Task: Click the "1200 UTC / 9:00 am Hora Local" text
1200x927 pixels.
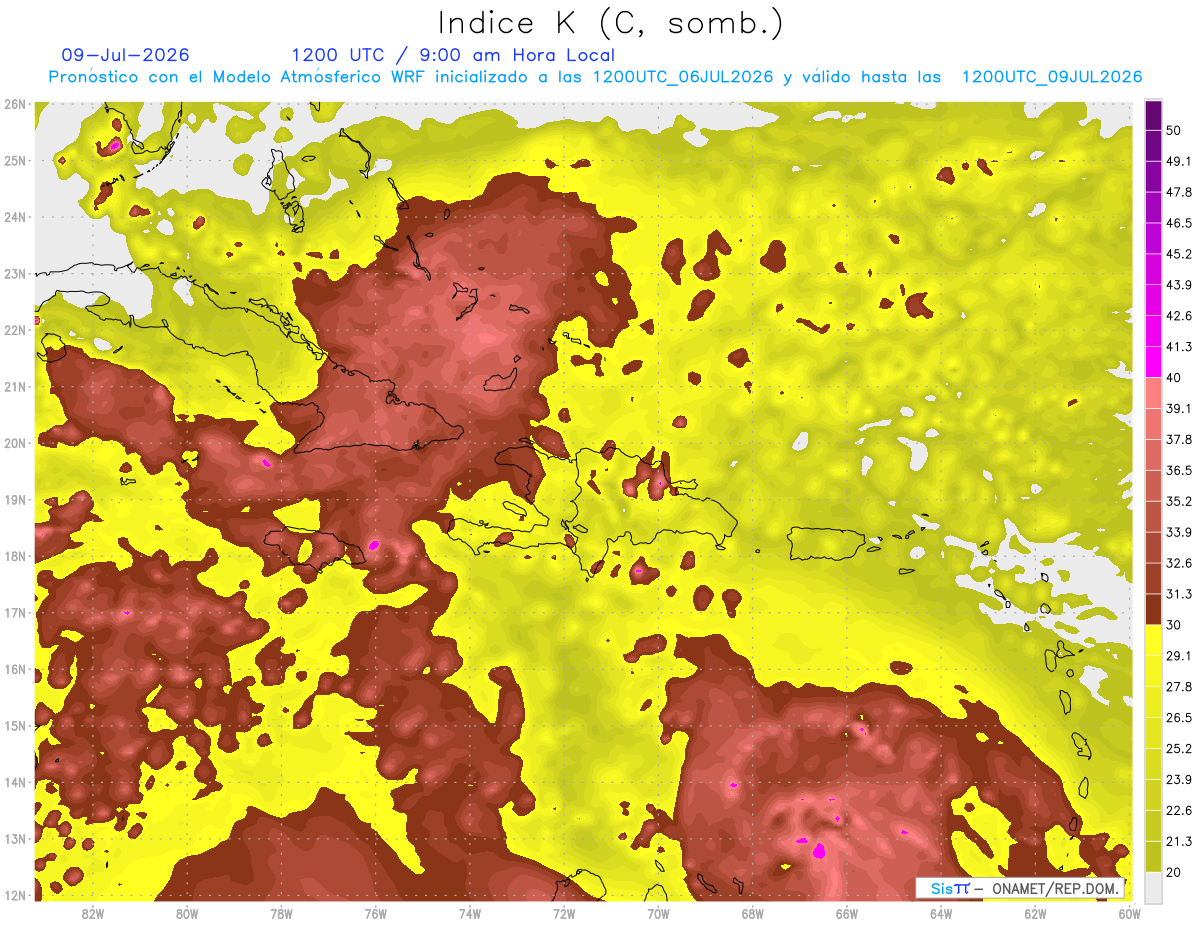Action: (453, 55)
